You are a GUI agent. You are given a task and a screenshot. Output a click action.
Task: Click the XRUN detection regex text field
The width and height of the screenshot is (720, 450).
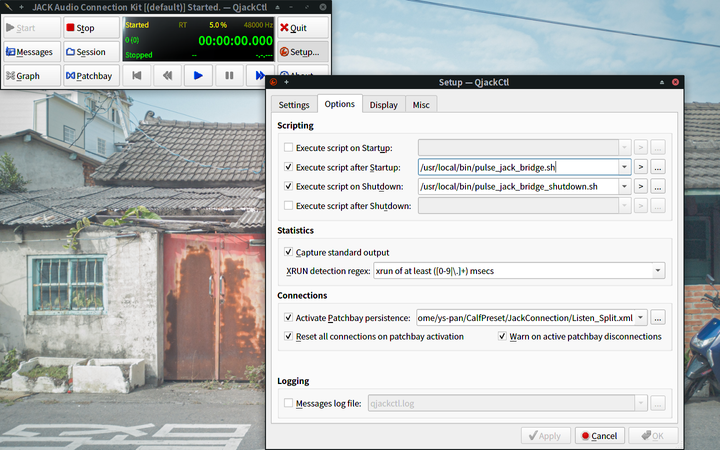point(512,270)
